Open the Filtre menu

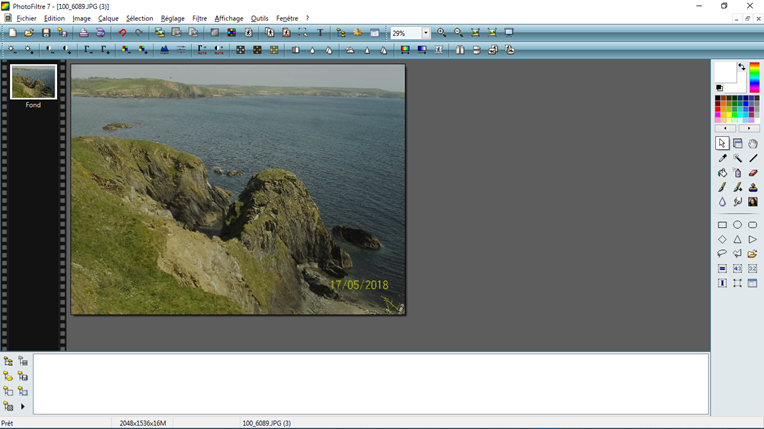point(199,18)
